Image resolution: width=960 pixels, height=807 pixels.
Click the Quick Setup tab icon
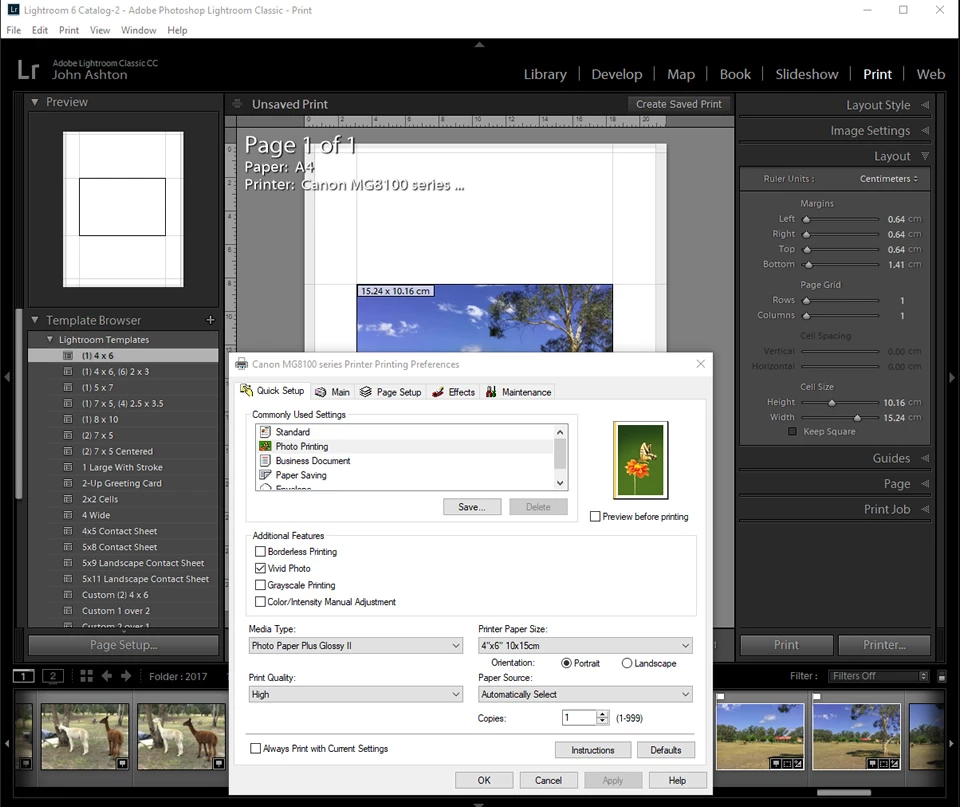(x=246, y=391)
